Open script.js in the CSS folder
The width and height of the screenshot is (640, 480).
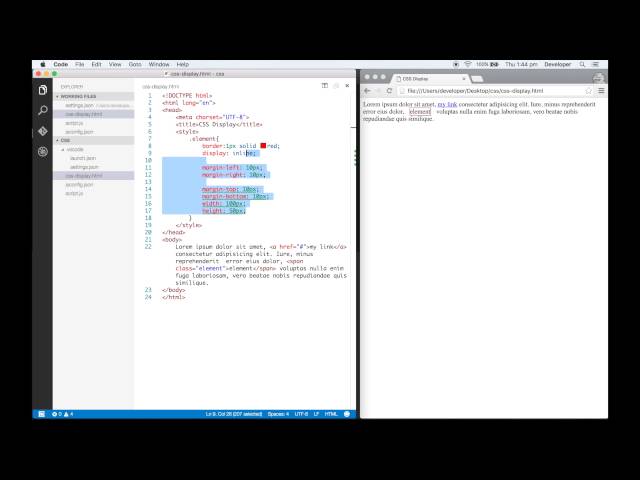[x=93, y=193]
